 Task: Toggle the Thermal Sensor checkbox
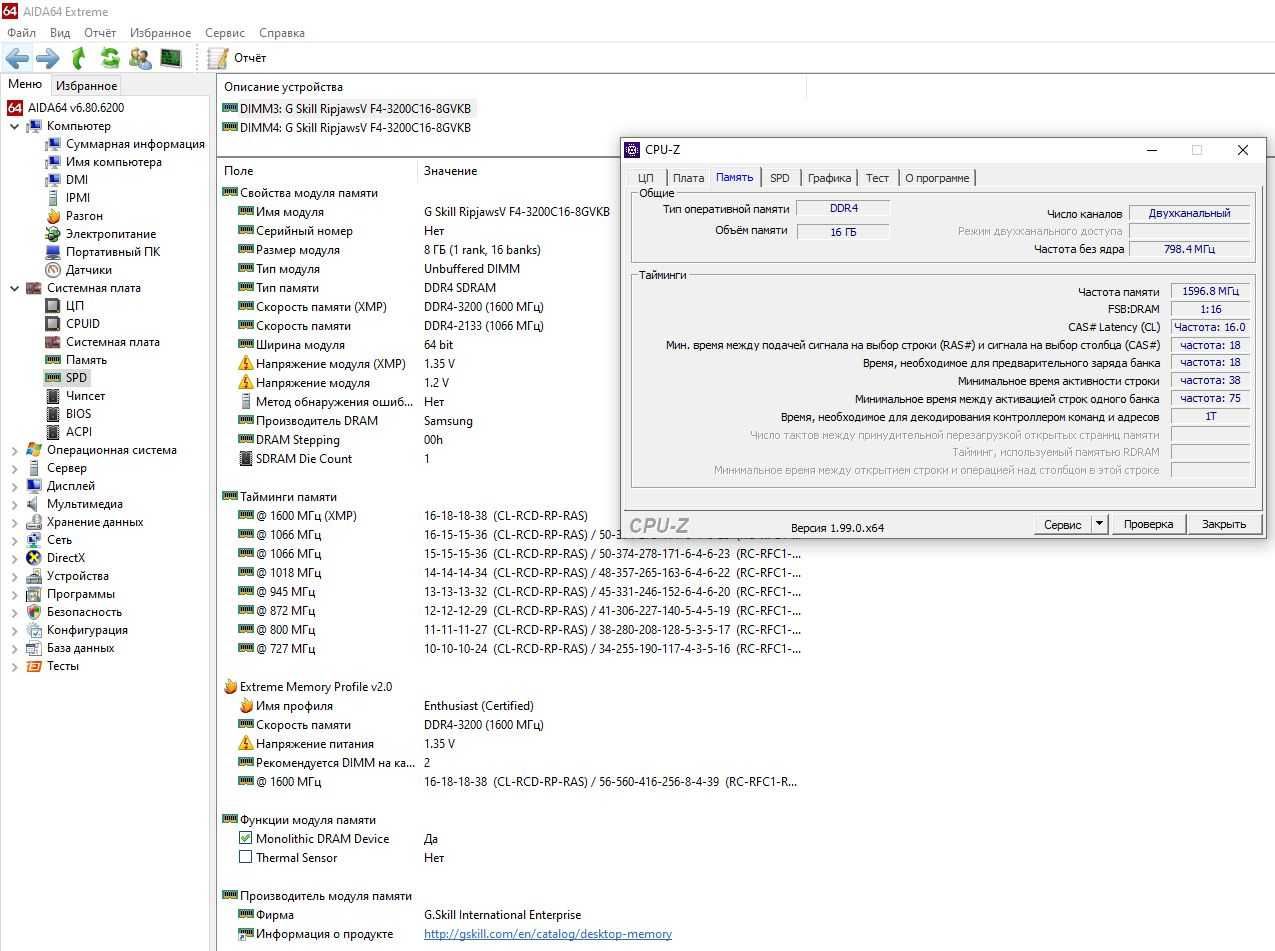[x=245, y=858]
